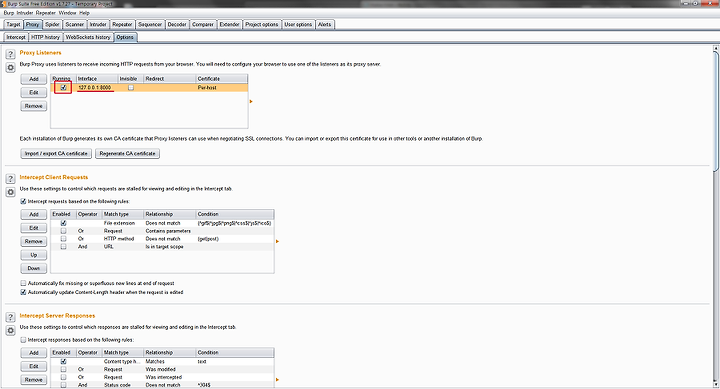Remove selected client request intercept rule
The height and width of the screenshot is (389, 720).
coord(34,242)
